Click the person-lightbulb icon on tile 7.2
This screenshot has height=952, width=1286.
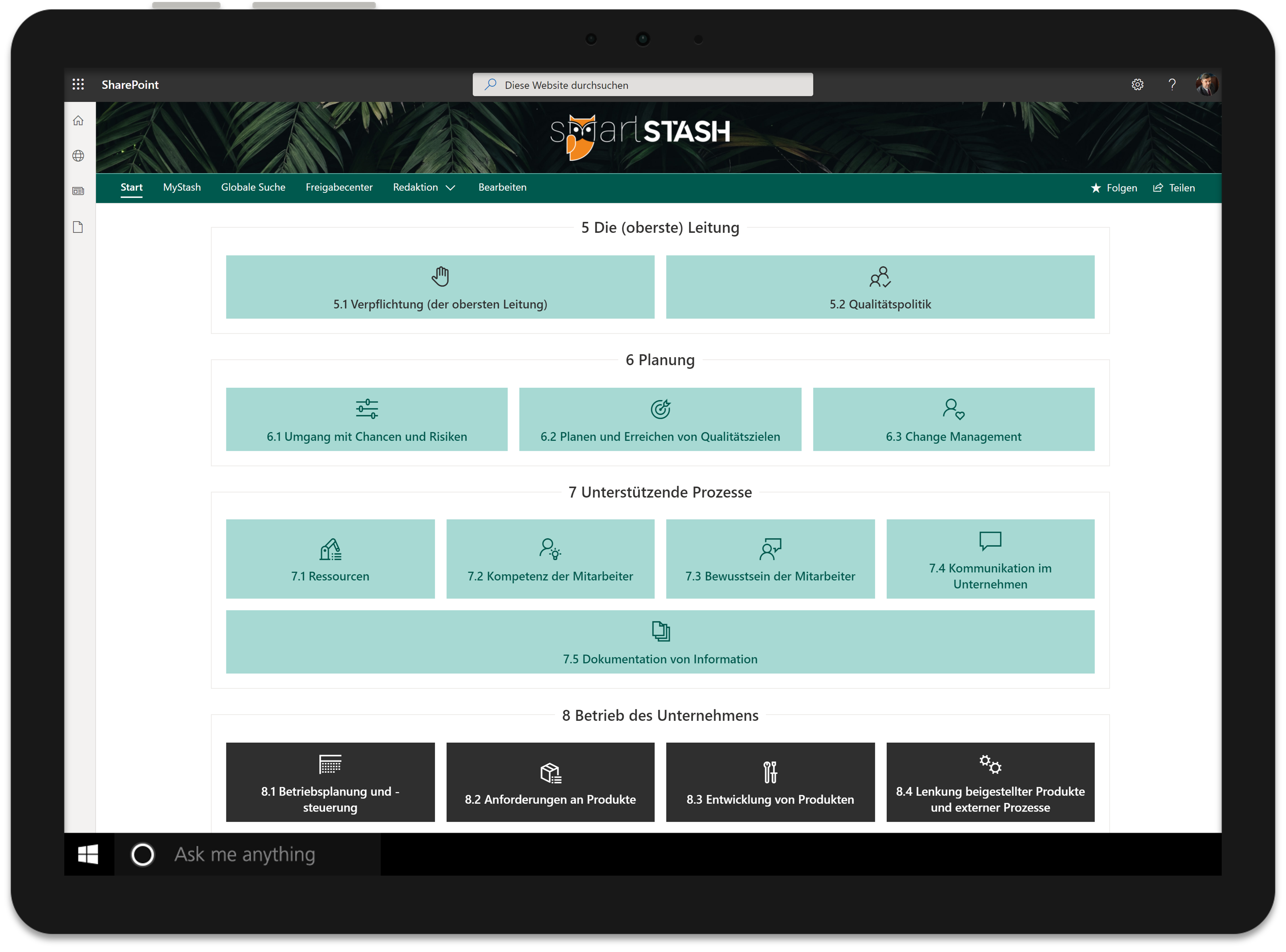click(x=550, y=549)
